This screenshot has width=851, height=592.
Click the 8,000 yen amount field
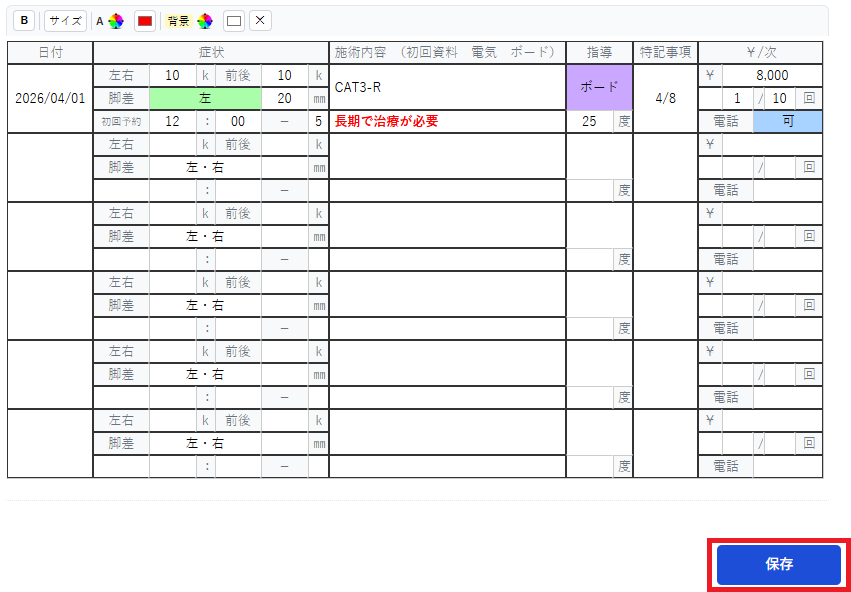(x=771, y=75)
